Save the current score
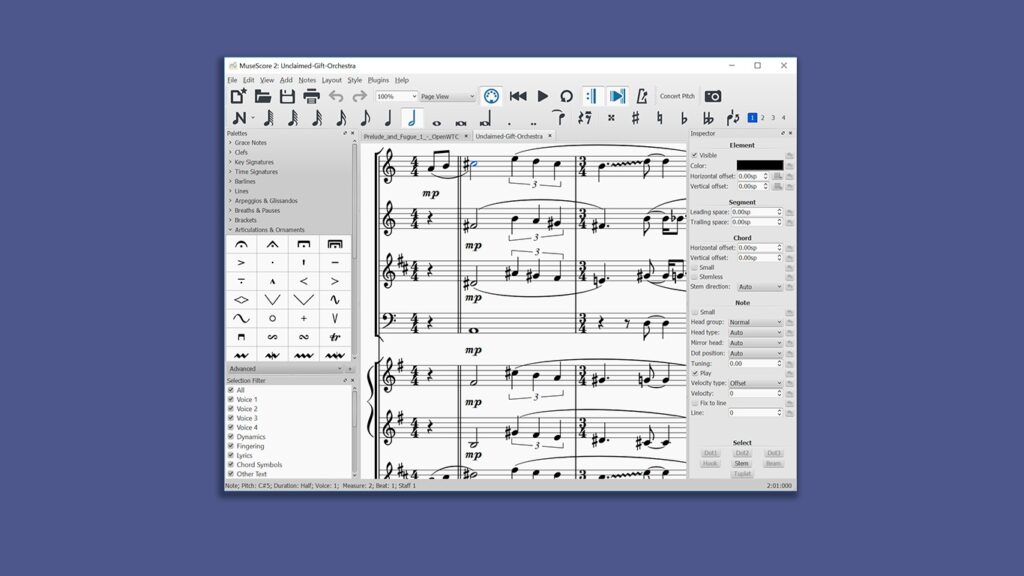1024x576 pixels. (287, 96)
